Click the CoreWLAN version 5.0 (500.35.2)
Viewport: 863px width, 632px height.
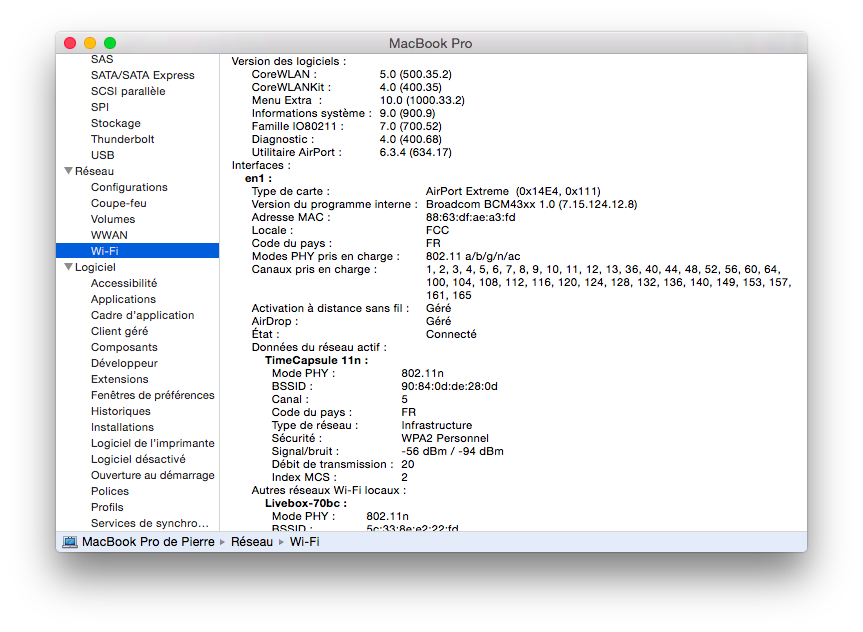pos(416,74)
